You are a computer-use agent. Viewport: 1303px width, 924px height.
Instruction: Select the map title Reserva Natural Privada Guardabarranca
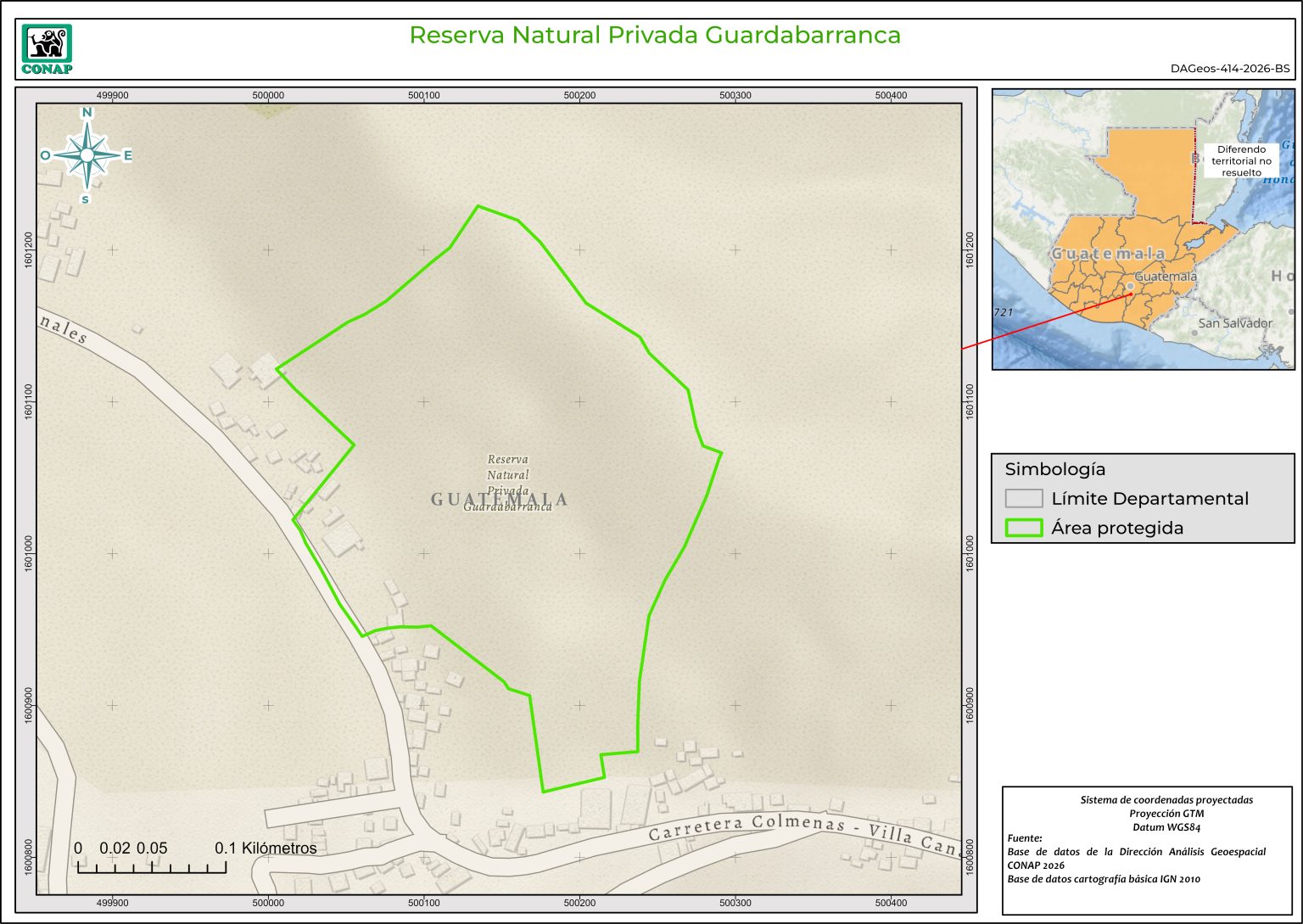pos(654,35)
